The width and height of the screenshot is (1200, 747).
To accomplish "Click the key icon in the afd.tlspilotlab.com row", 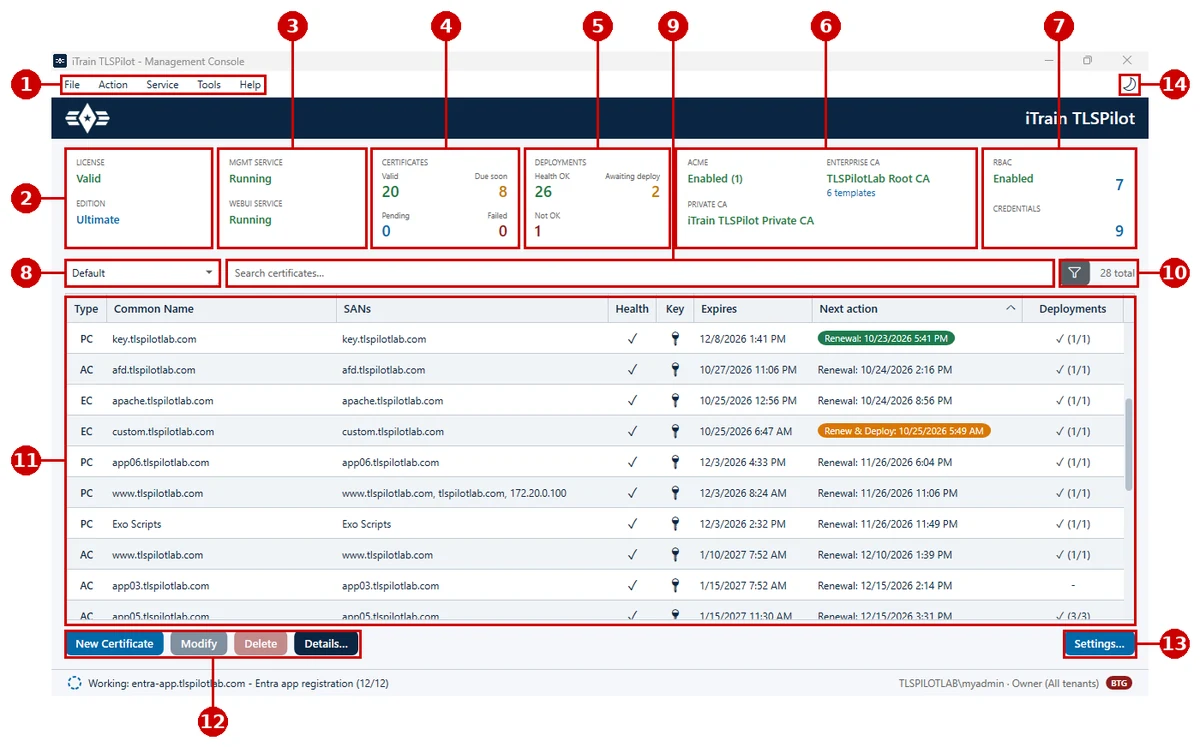I will (x=675, y=370).
